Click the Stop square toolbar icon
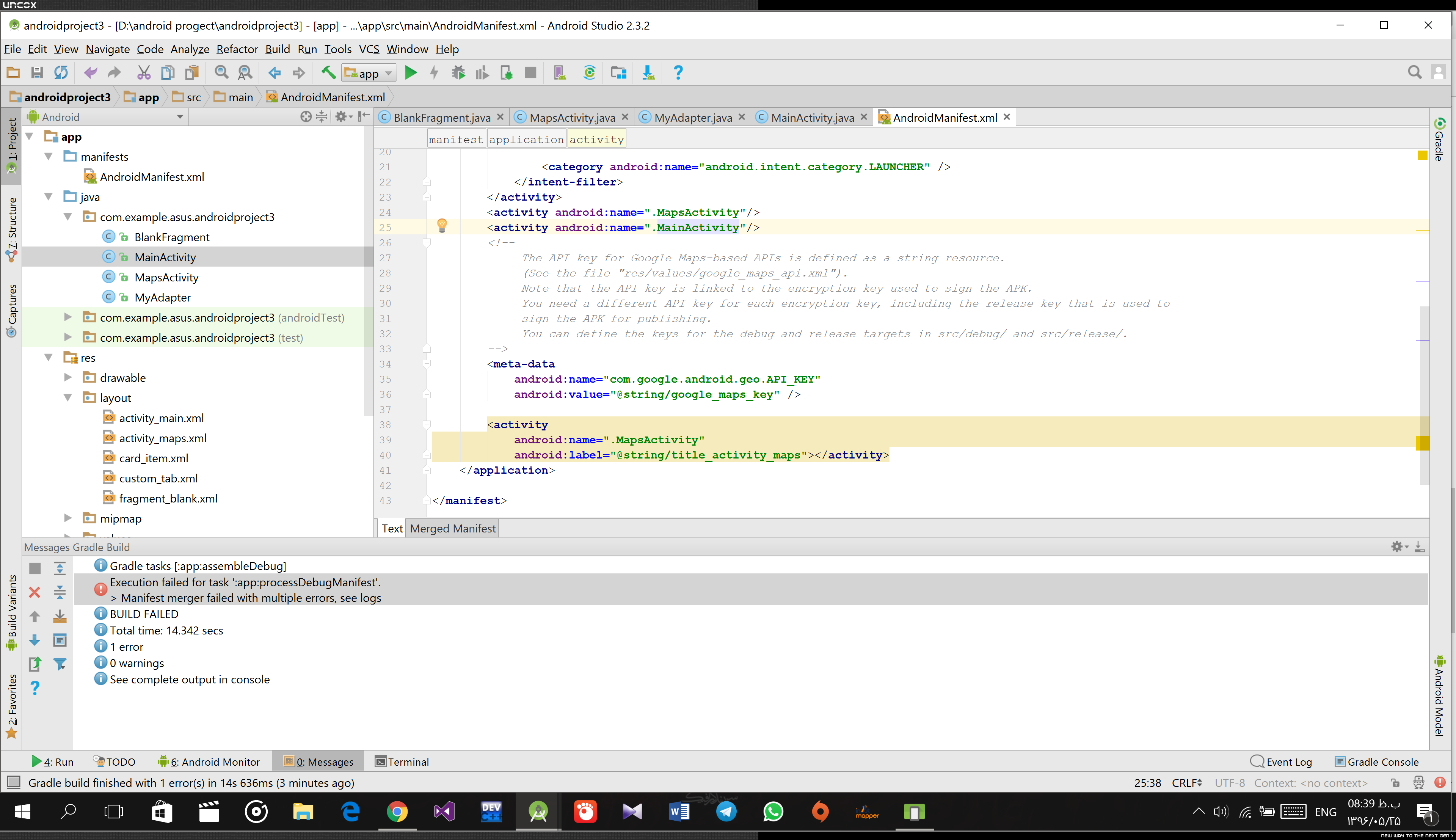Image resolution: width=1456 pixels, height=840 pixels. [x=530, y=73]
